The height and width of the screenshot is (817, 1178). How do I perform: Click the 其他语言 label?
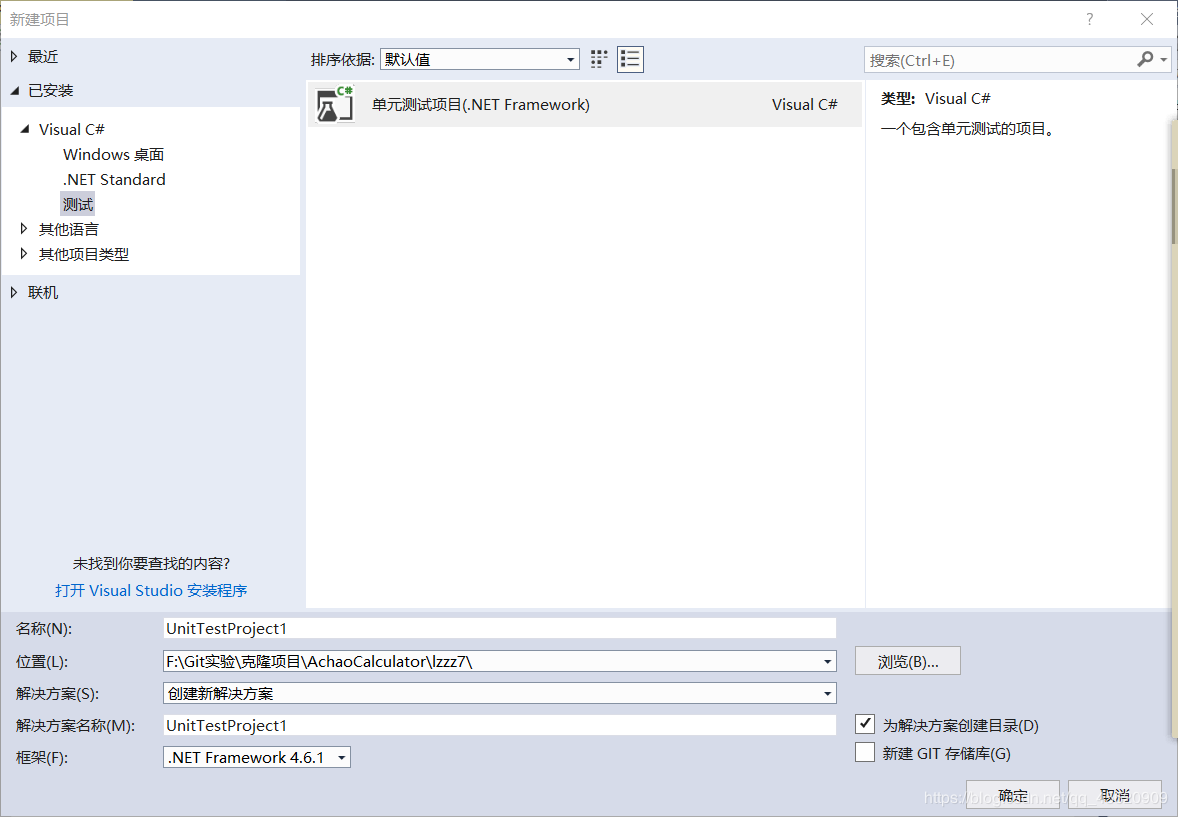[x=68, y=229]
